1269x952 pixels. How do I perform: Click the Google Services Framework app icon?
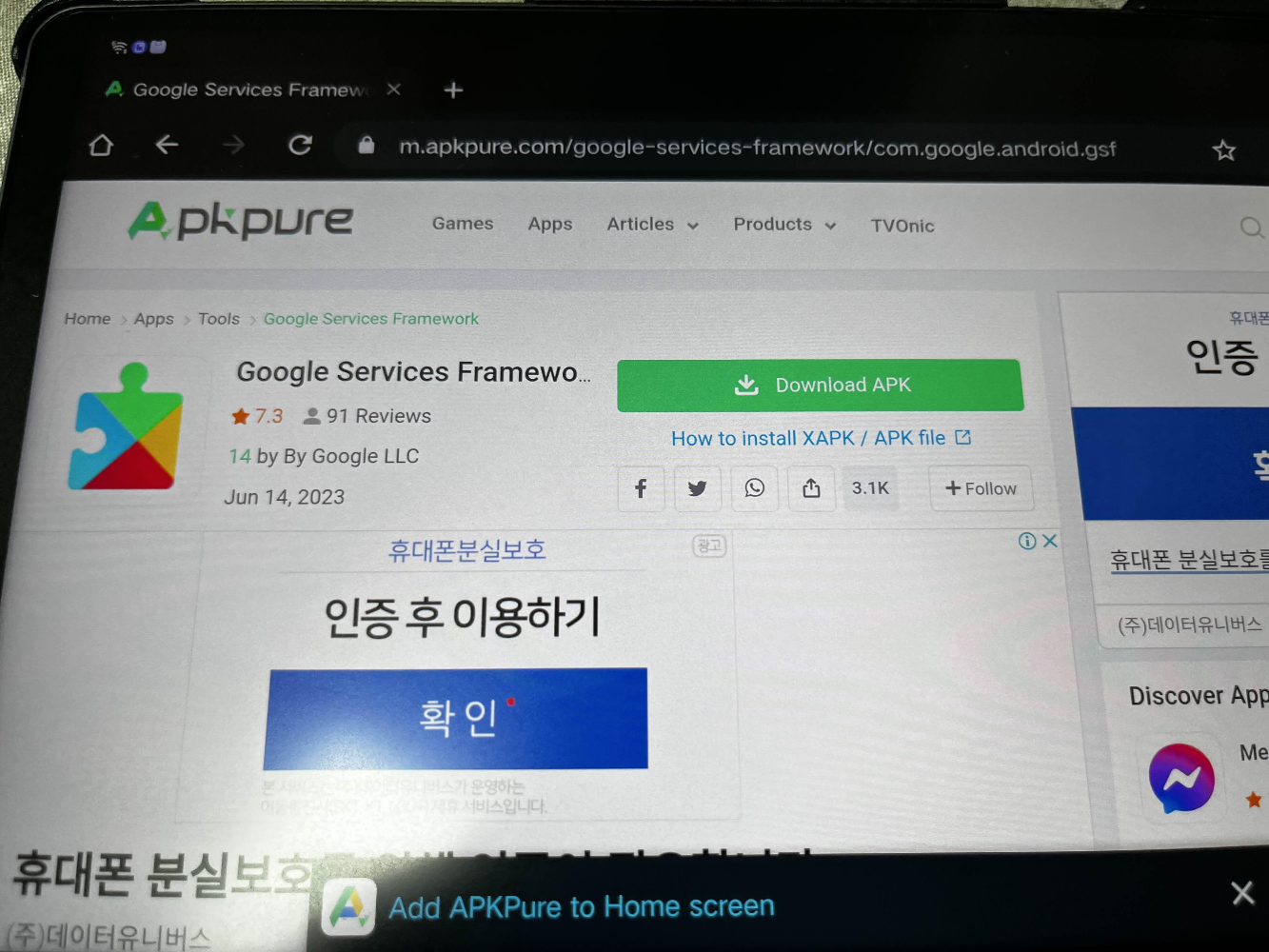126,426
